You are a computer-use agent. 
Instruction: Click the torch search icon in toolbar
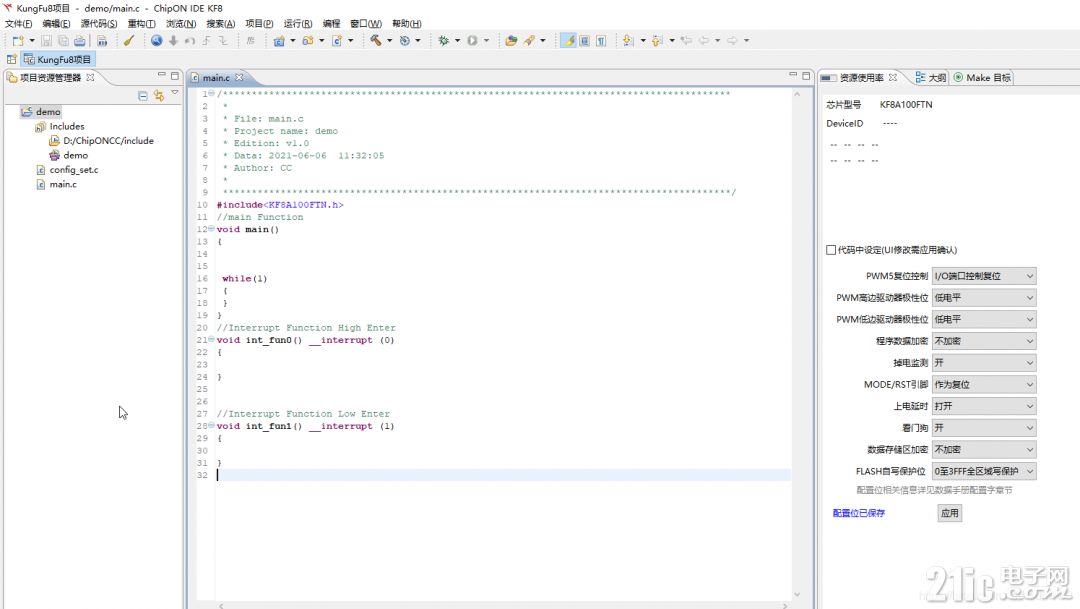tap(529, 41)
